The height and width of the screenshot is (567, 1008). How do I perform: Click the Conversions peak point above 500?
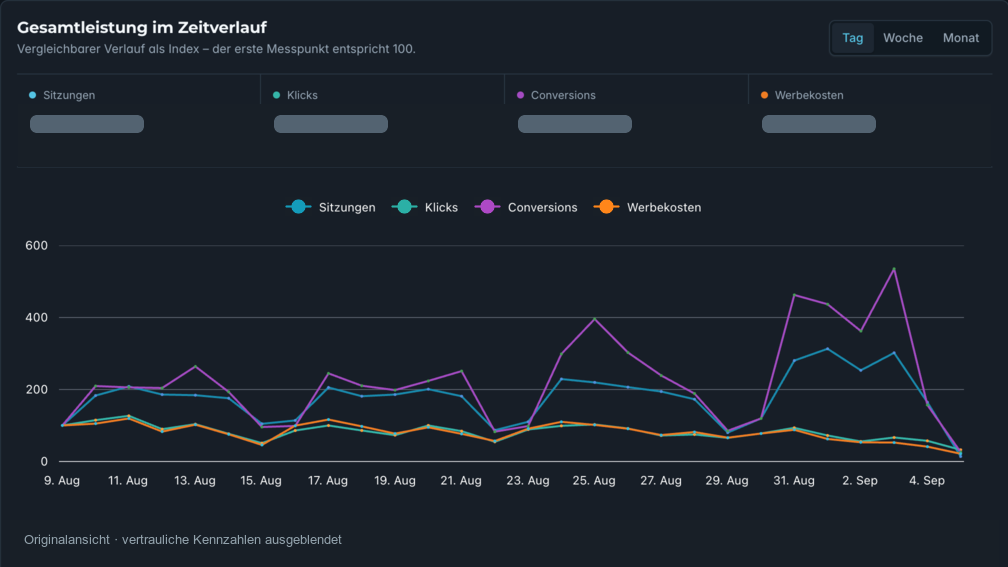click(x=894, y=269)
